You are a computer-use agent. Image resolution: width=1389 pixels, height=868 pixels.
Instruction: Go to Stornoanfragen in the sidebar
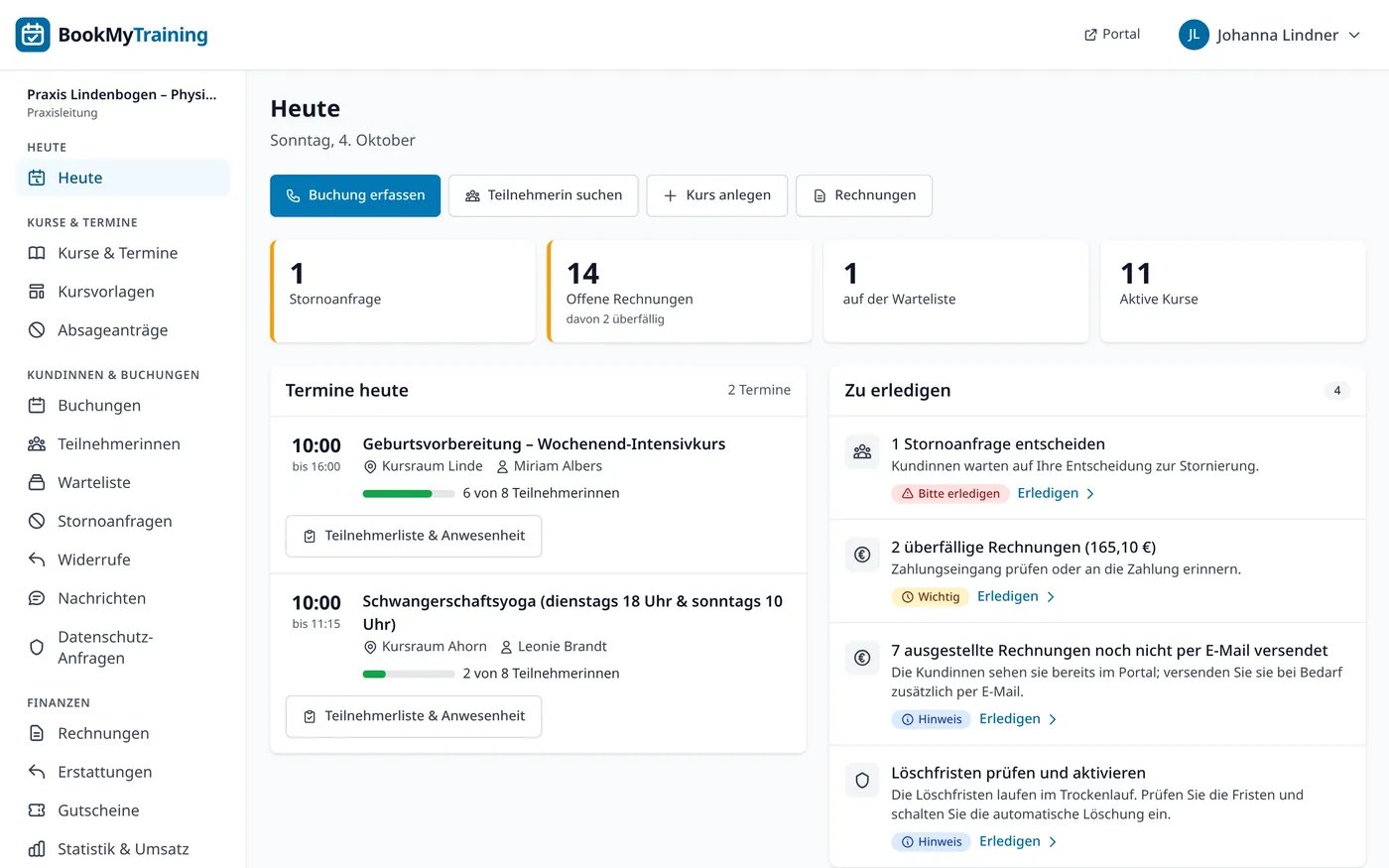coord(123,521)
